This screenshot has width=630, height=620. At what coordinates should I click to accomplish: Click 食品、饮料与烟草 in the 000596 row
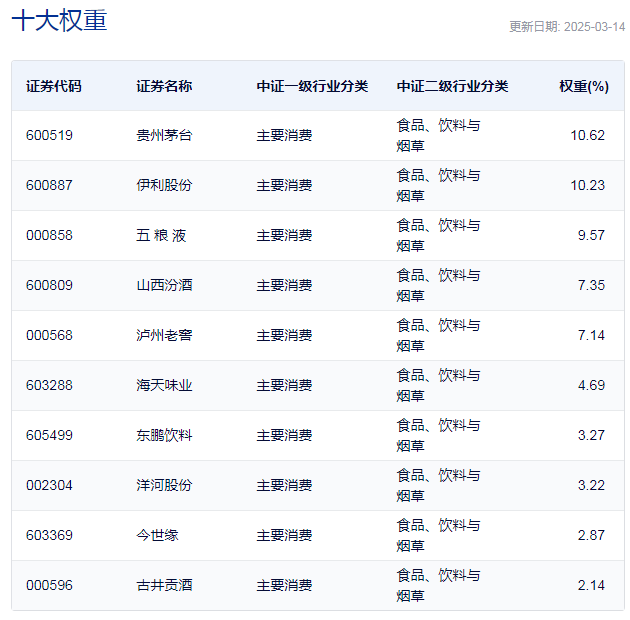click(x=438, y=585)
